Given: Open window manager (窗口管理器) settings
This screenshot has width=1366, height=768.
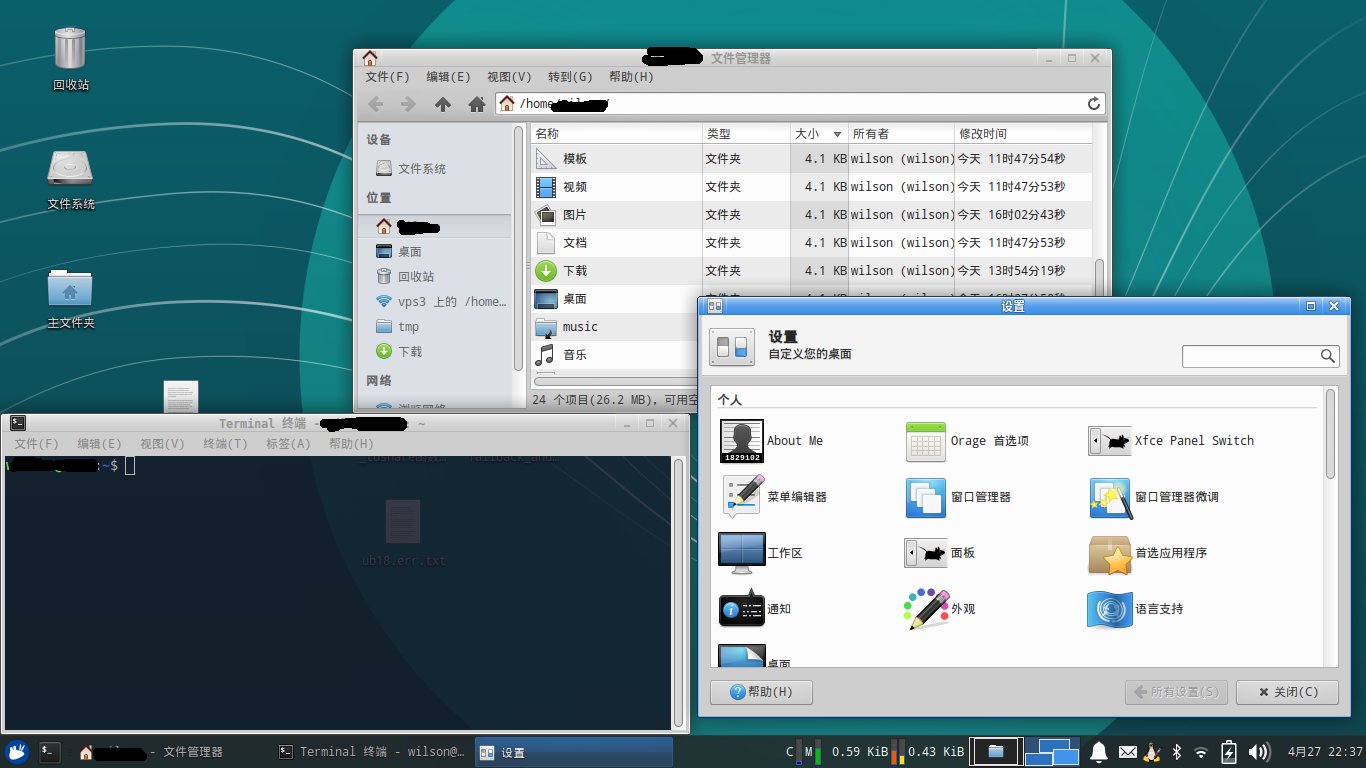Looking at the screenshot, I should pyautogui.click(x=925, y=497).
